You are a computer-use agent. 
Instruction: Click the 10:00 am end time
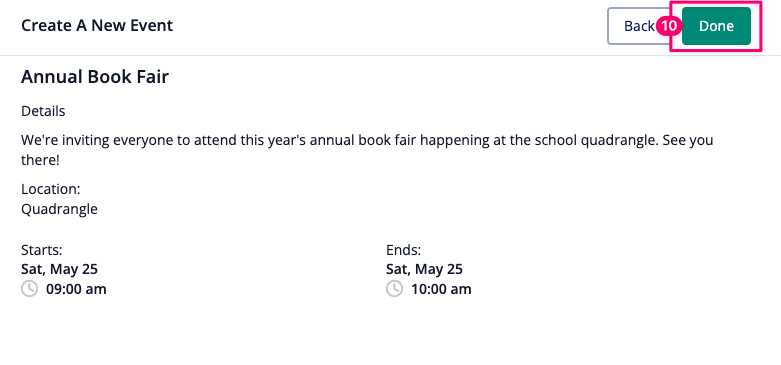coord(441,289)
